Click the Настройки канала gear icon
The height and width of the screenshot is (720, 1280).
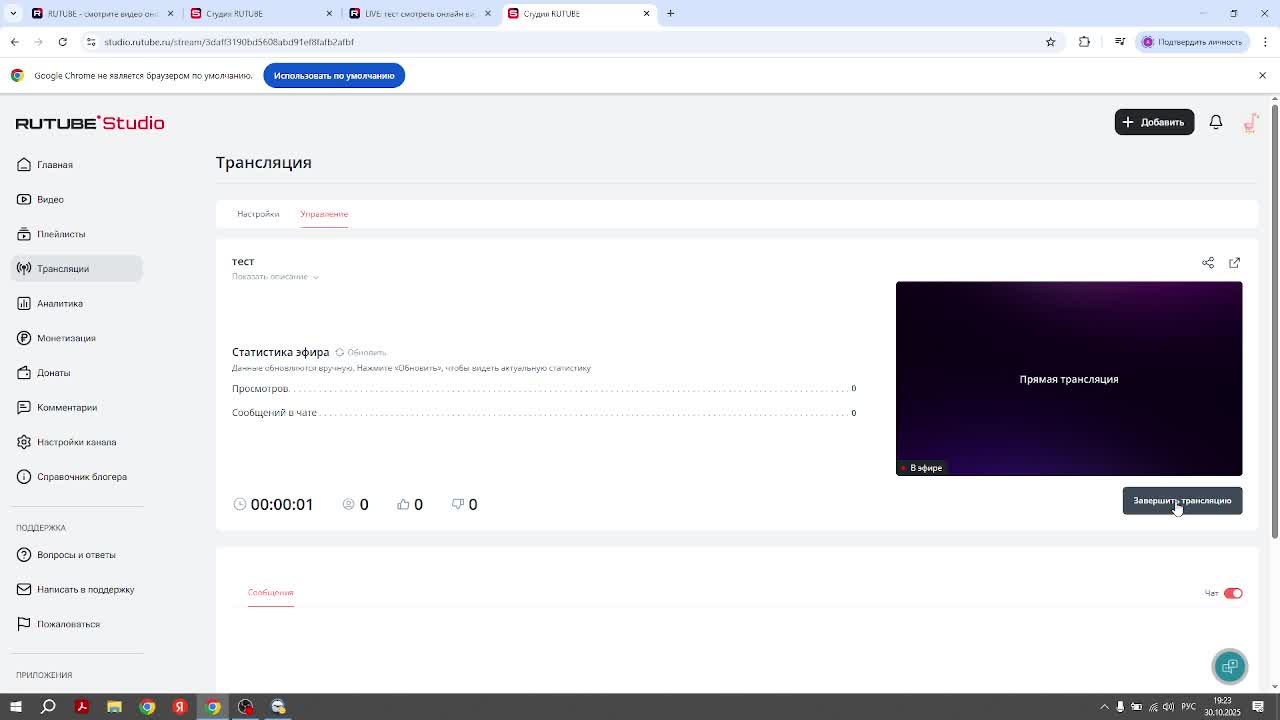tap(24, 442)
